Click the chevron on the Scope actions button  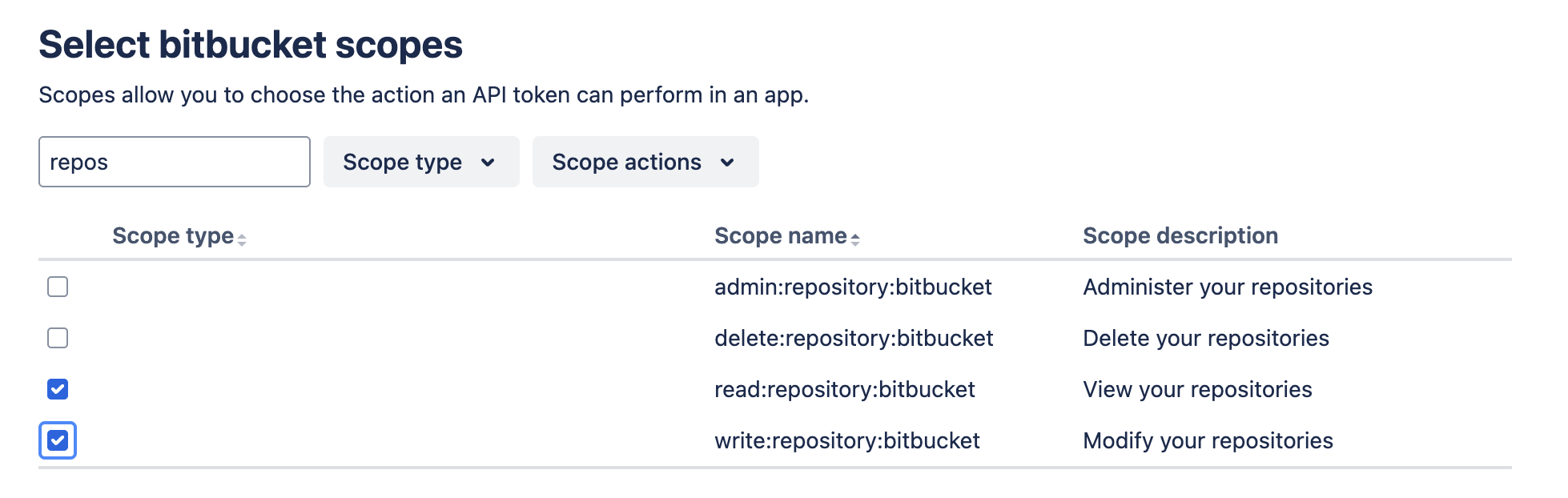tap(727, 163)
